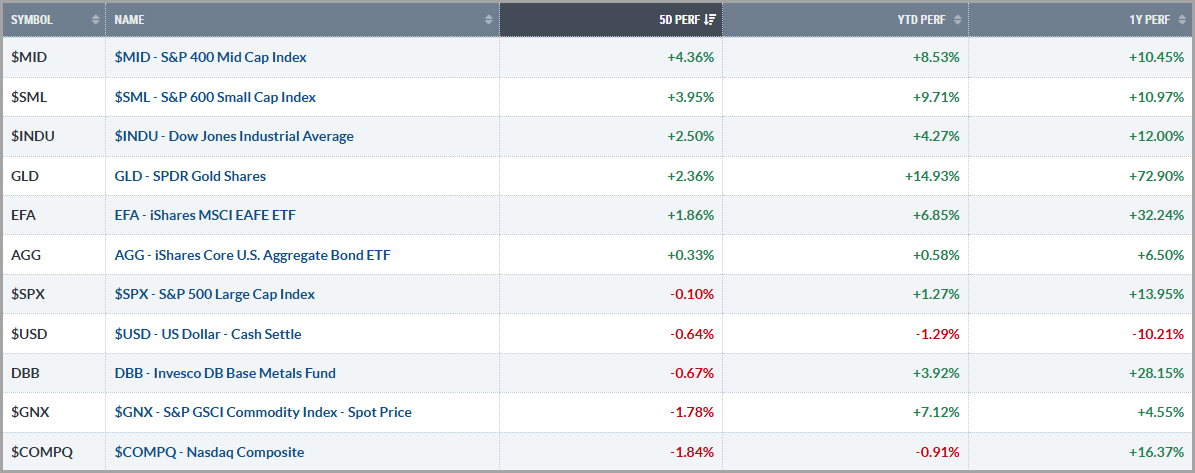Select the $MID symbol cell
Viewport: 1195px width, 473px height.
click(30, 57)
